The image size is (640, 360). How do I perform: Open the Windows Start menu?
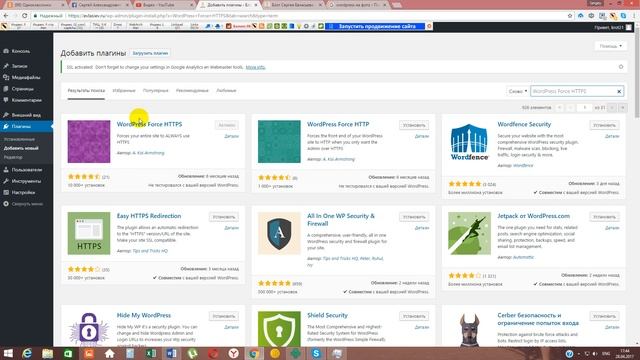point(7,353)
